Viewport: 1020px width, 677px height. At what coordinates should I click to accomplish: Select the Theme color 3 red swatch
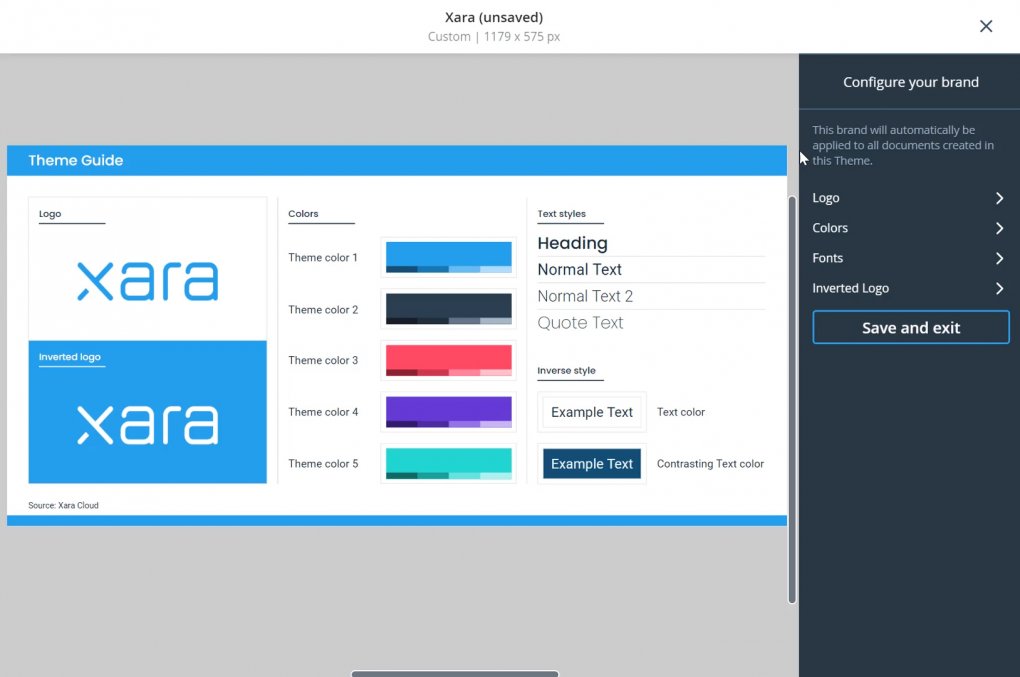[x=448, y=360]
